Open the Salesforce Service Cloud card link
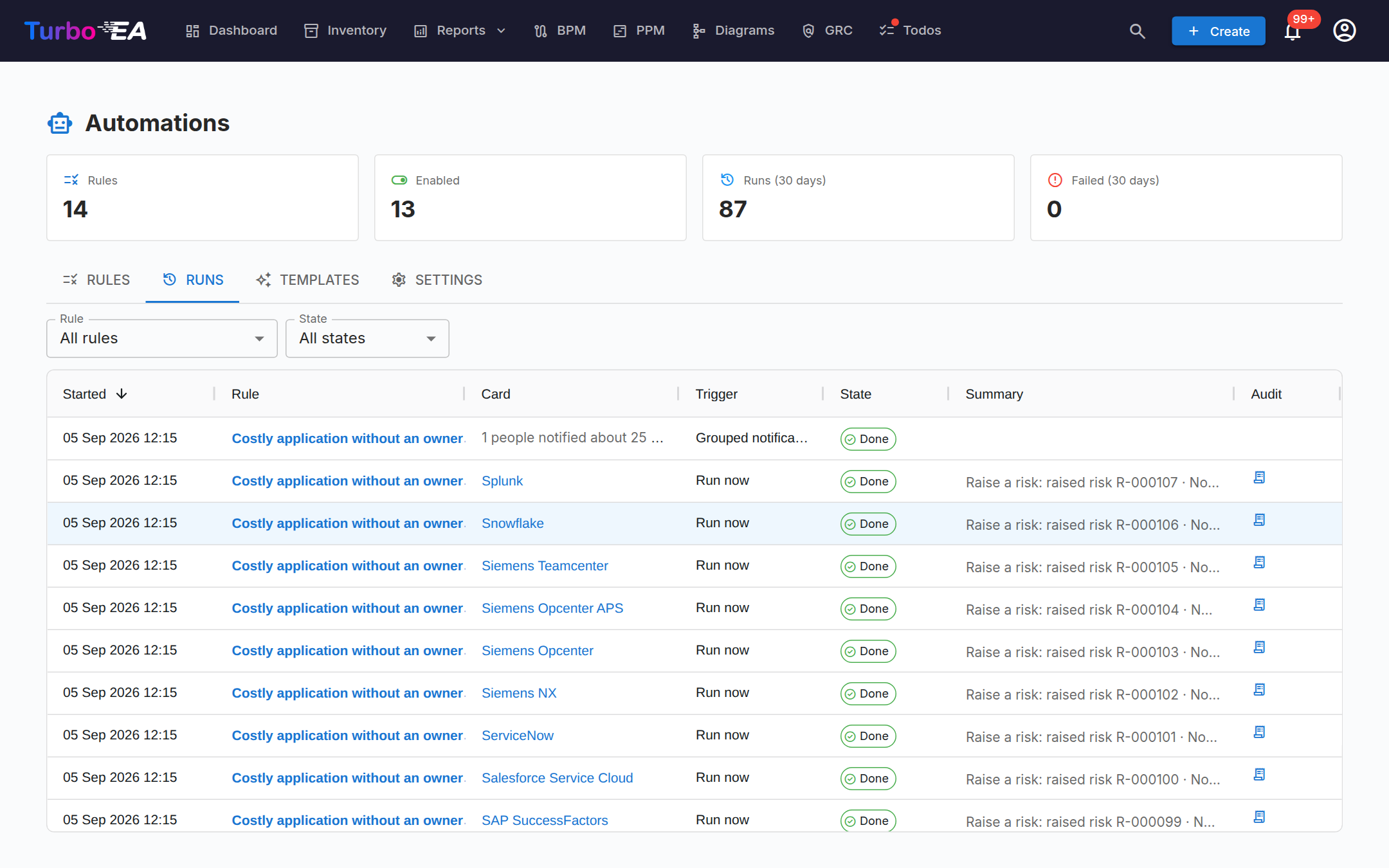Viewport: 1389px width, 868px height. click(558, 778)
